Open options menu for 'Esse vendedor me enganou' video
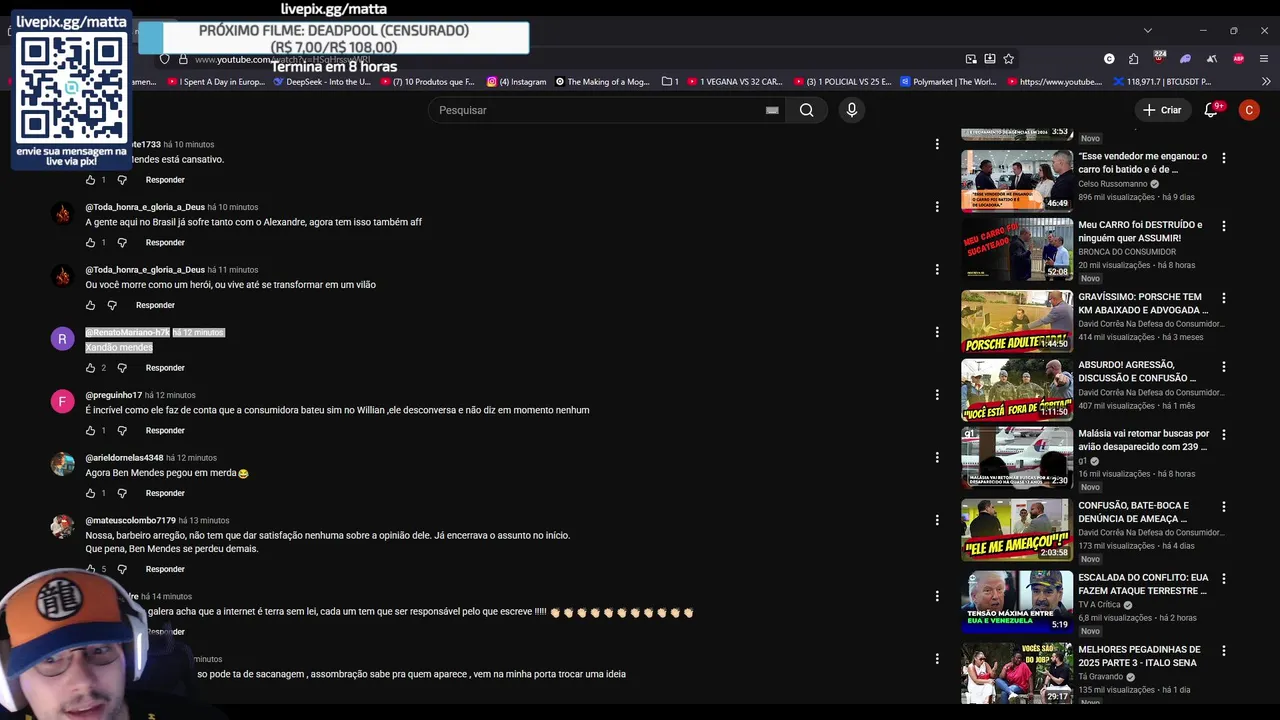This screenshot has height=720, width=1280. 1223,157
